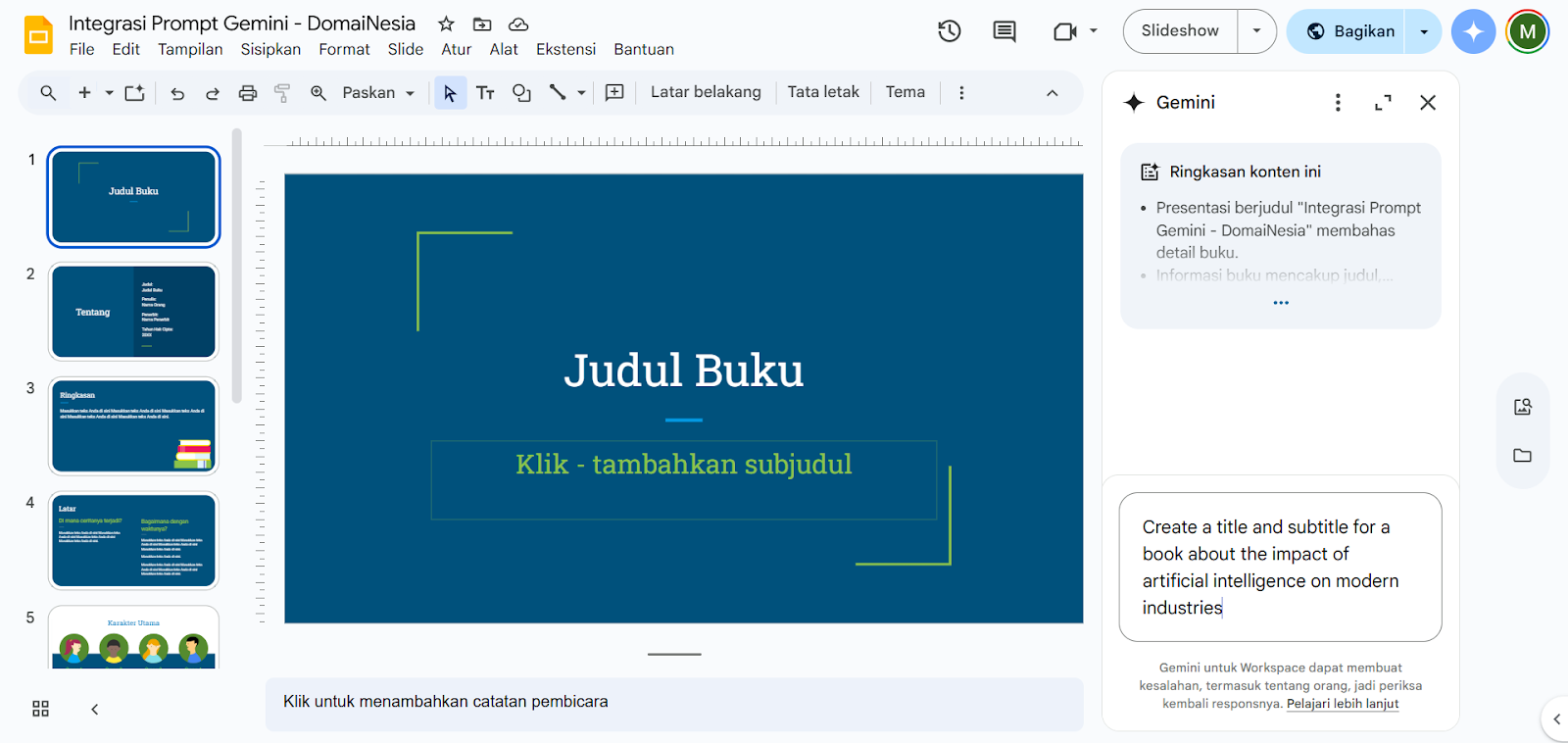
Task: Expand Gemini panel to full size
Action: (x=1383, y=103)
